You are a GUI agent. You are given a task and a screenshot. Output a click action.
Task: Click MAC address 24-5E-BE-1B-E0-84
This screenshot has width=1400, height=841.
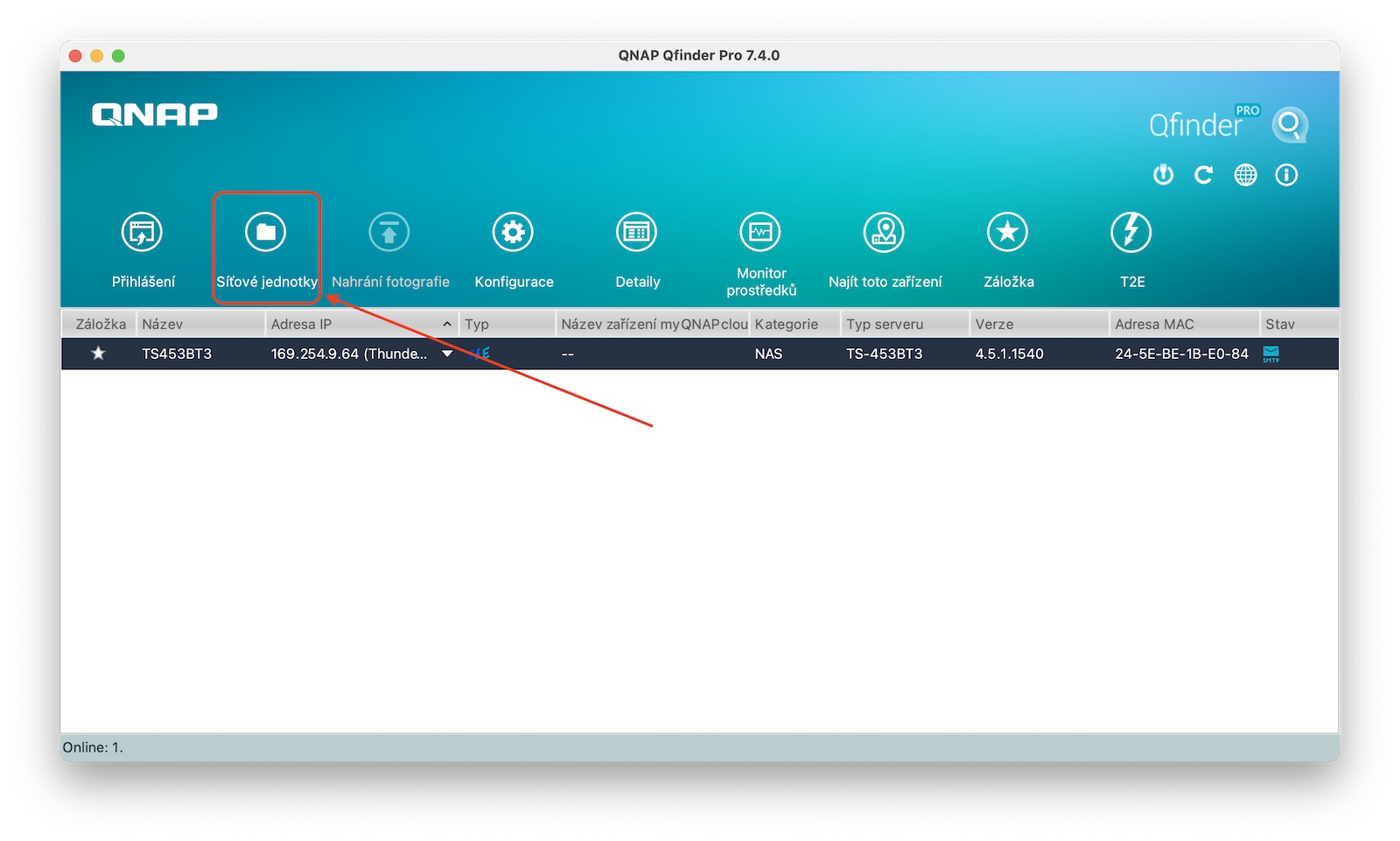point(1181,354)
